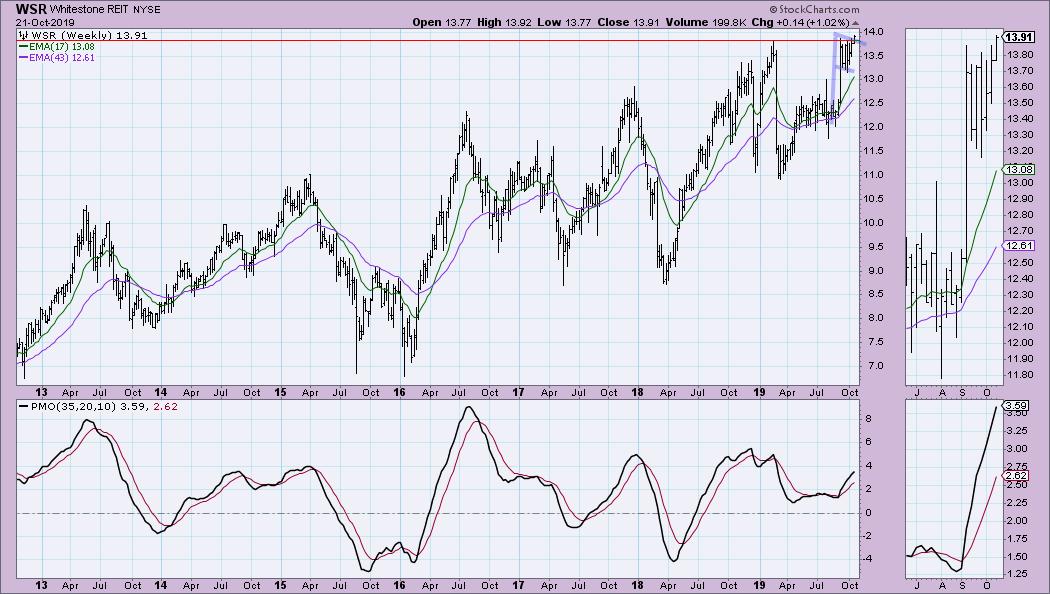Click the 12.5 price axis label
Screen dimensions: 1050x594
[875, 102]
